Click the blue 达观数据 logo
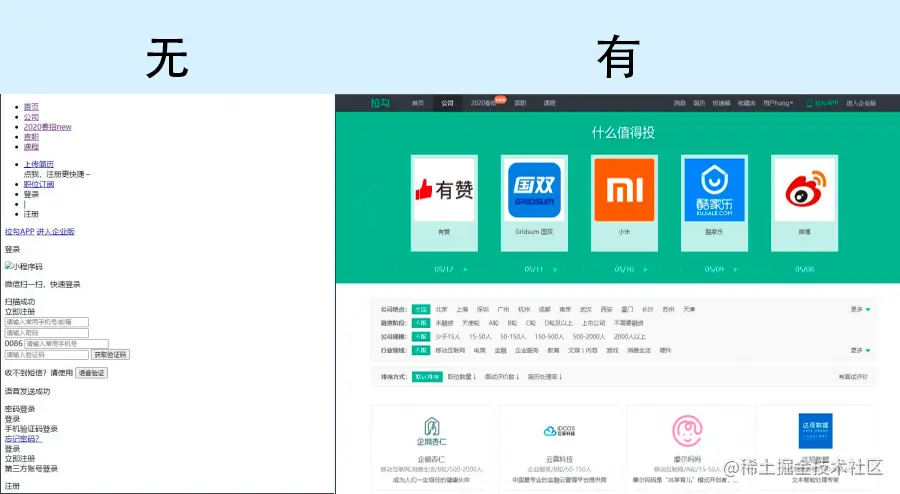 click(x=815, y=431)
